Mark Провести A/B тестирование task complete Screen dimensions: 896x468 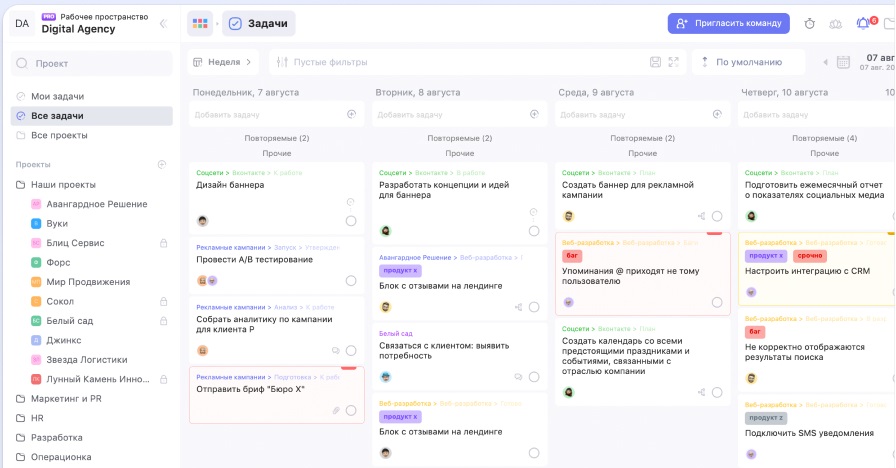(351, 281)
